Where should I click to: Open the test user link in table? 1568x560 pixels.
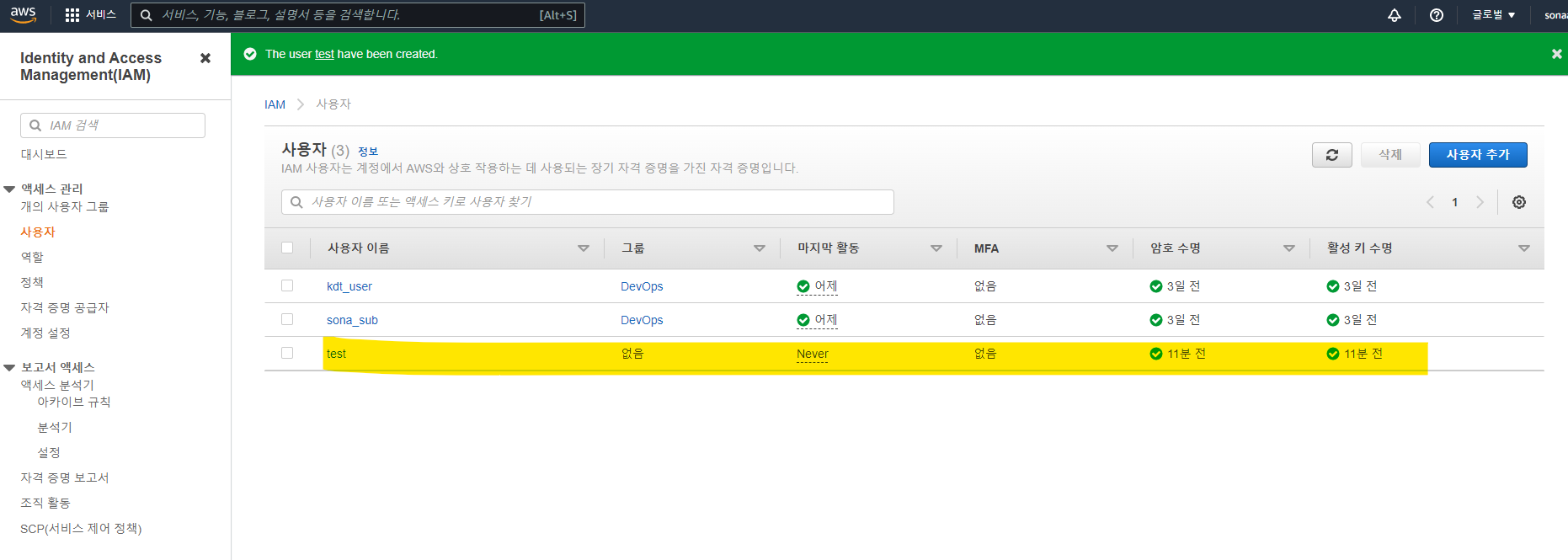336,354
